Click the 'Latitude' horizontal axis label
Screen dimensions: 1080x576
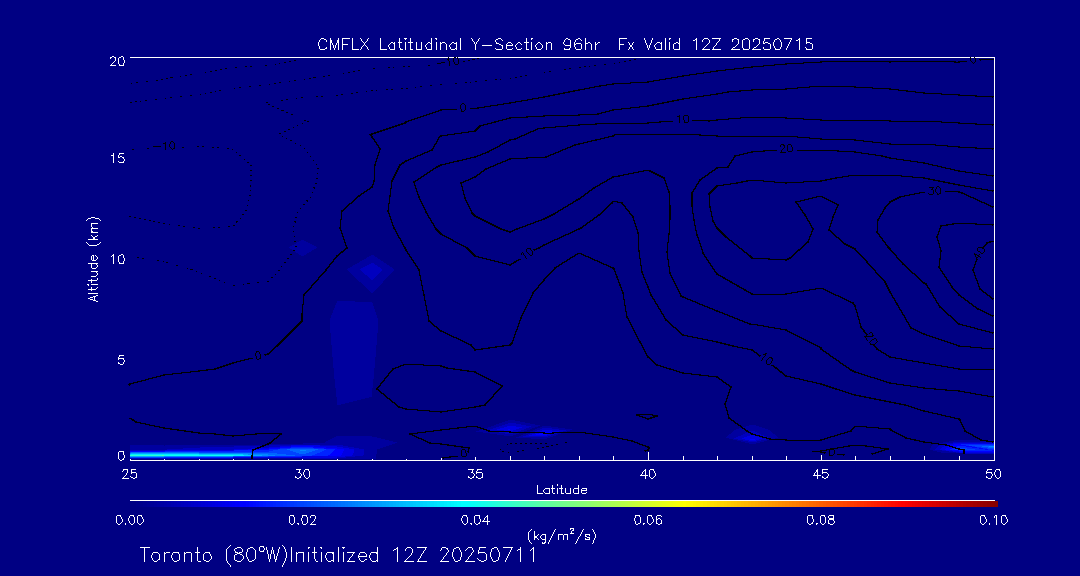561,490
